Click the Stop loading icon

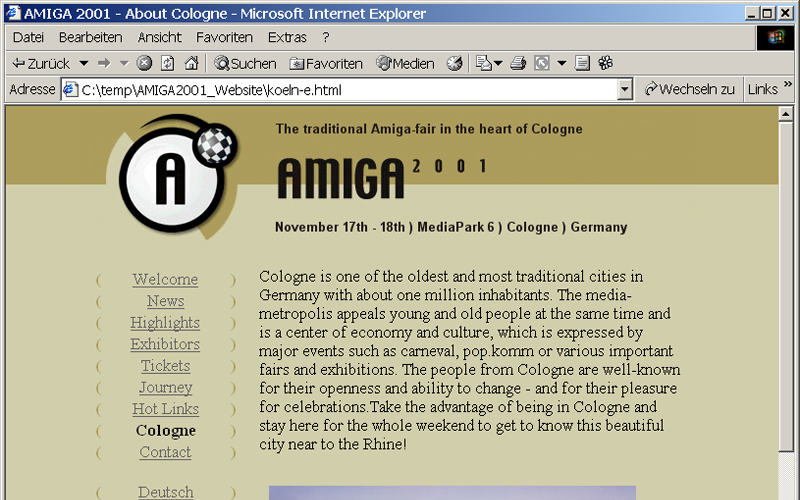(144, 63)
